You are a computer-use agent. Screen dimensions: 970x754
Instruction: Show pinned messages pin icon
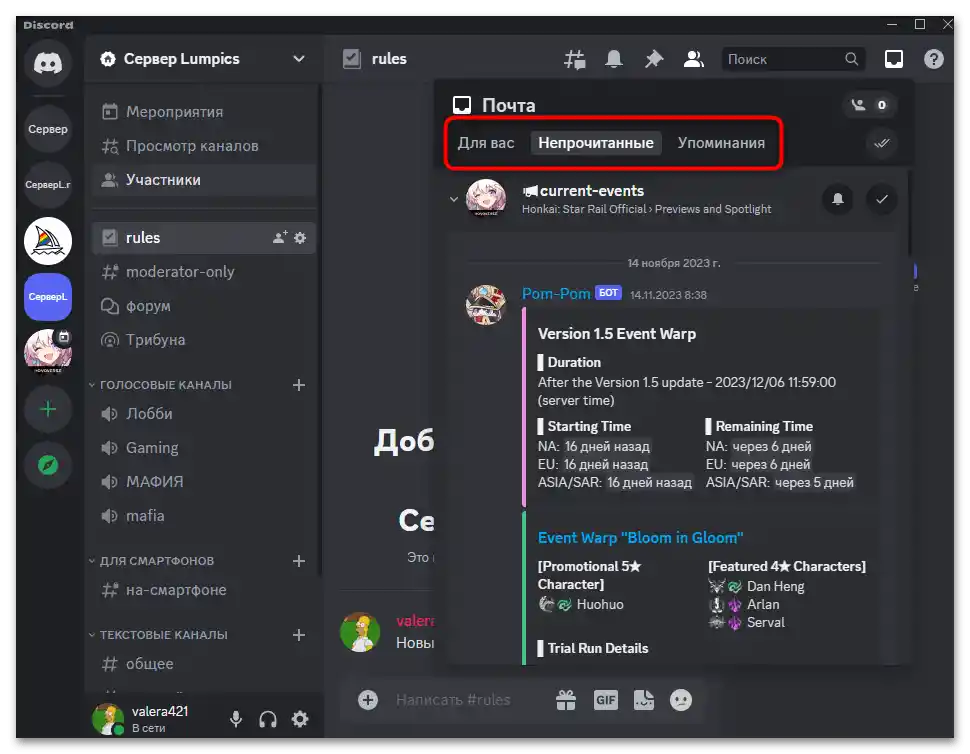tap(653, 59)
